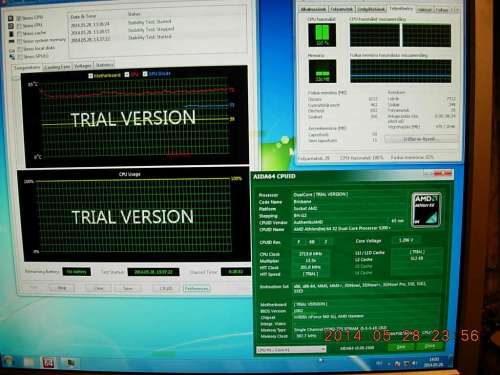The height and width of the screenshot is (375, 500).
Task: Click the CPU usage gauge in Task Manager
Action: (x=322, y=35)
